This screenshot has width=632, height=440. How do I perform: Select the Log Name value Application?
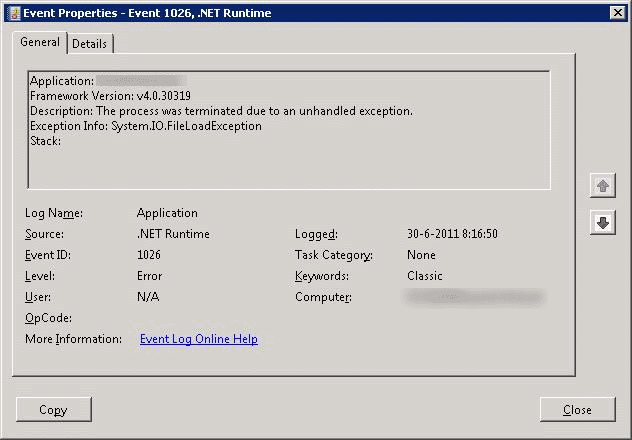167,213
